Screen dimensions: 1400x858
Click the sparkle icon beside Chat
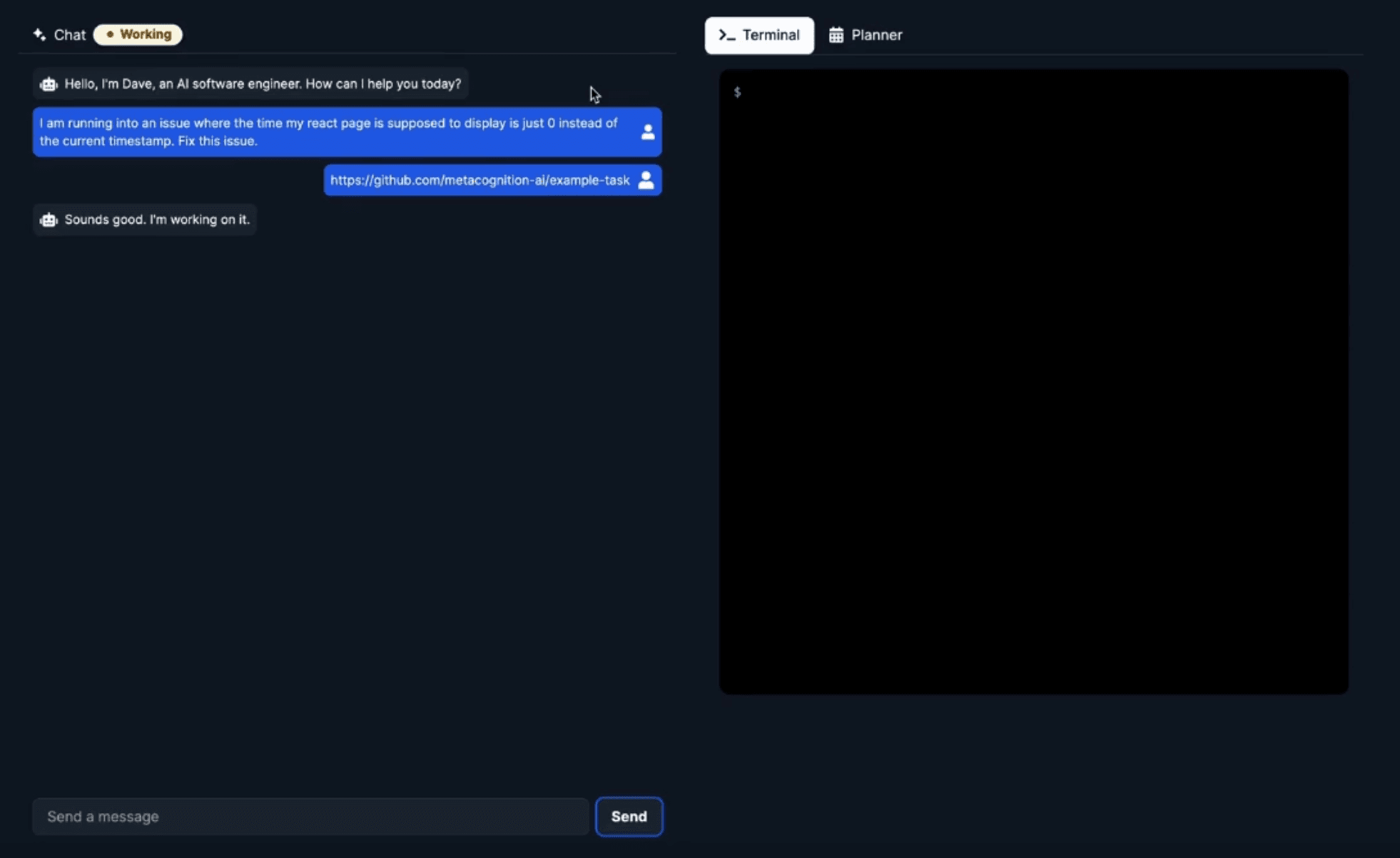pyautogui.click(x=39, y=34)
